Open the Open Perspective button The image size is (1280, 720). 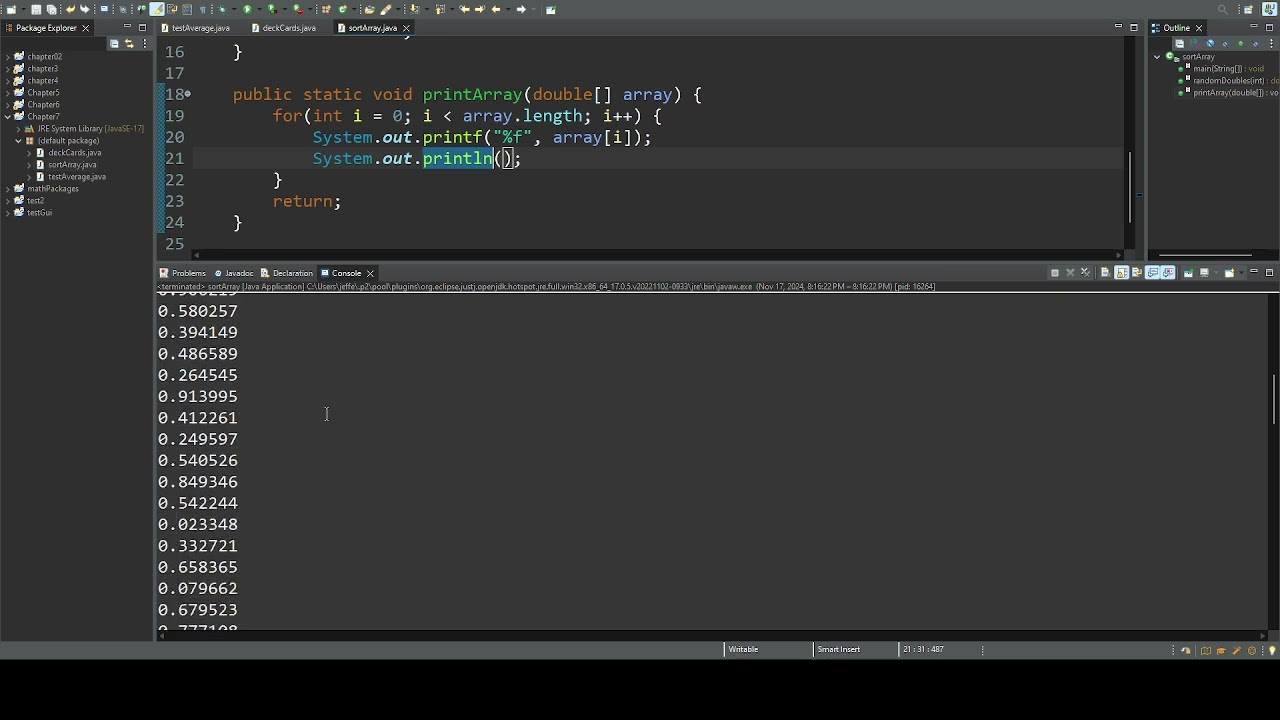[1248, 9]
